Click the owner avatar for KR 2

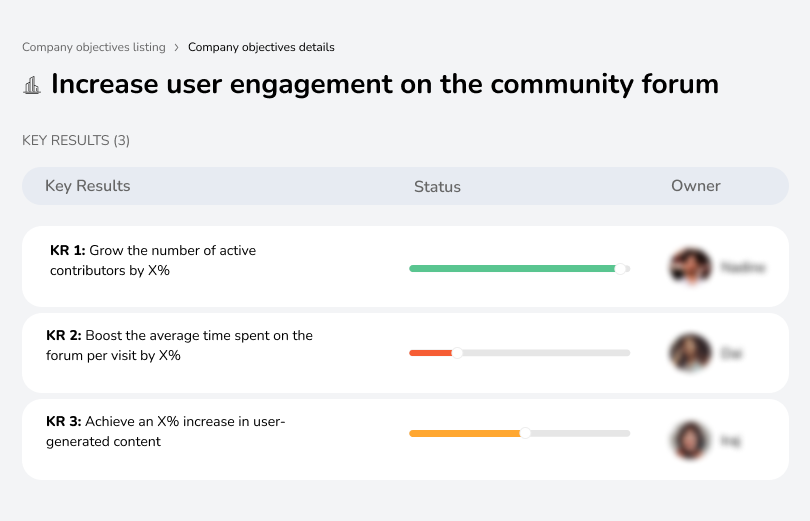pos(690,353)
